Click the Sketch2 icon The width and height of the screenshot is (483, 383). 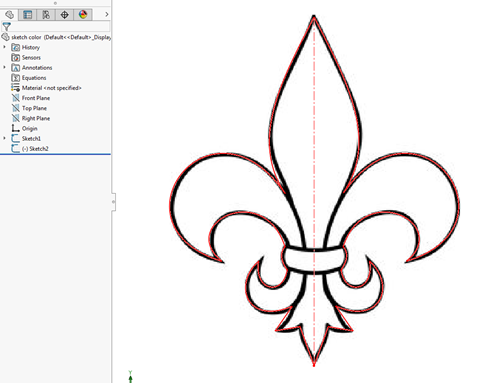(16, 148)
